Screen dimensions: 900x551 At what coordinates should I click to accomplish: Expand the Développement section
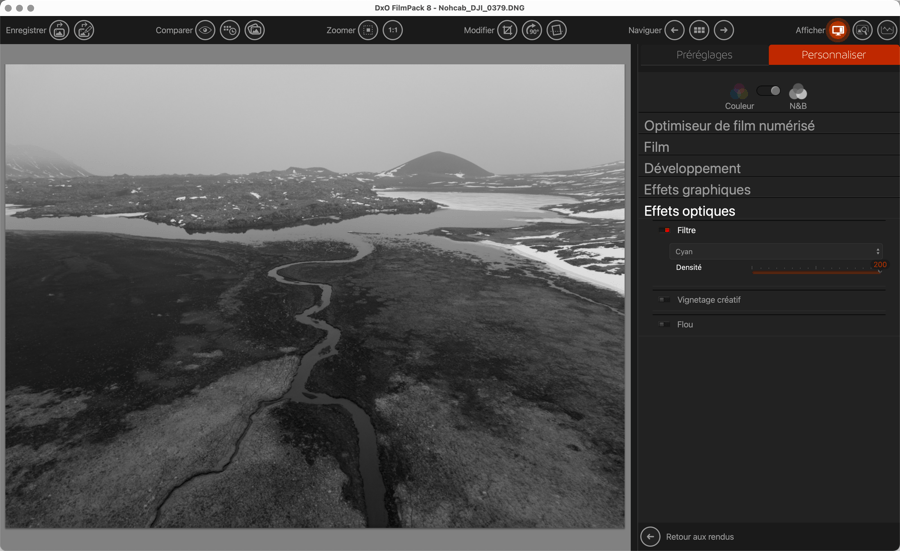[692, 168]
